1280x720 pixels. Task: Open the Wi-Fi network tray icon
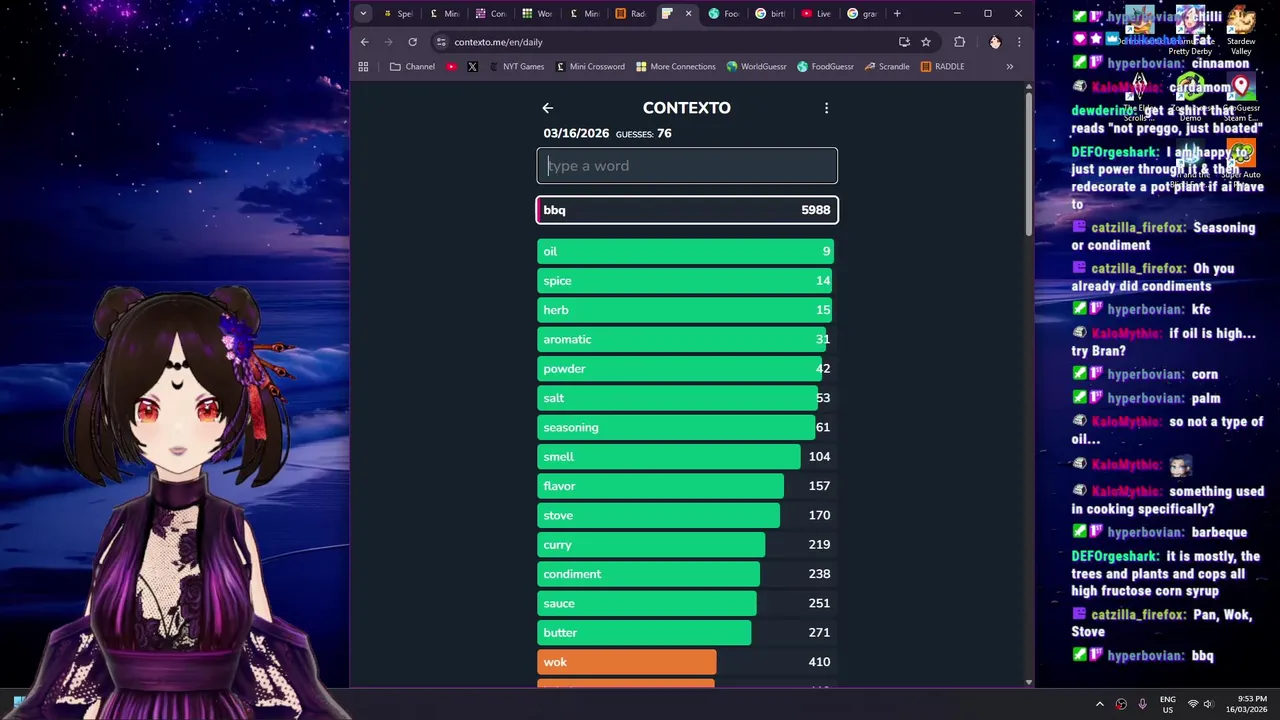(x=1192, y=704)
